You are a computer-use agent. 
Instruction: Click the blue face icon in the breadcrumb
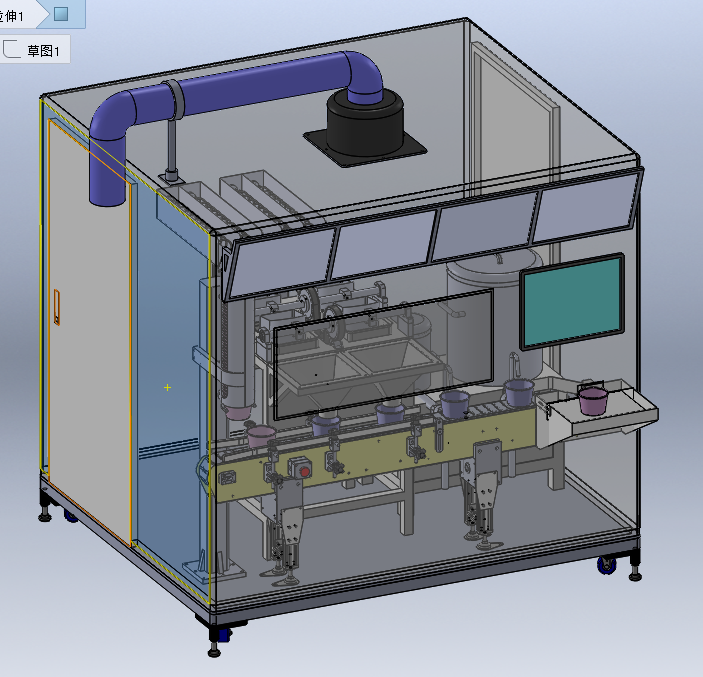coord(61,14)
